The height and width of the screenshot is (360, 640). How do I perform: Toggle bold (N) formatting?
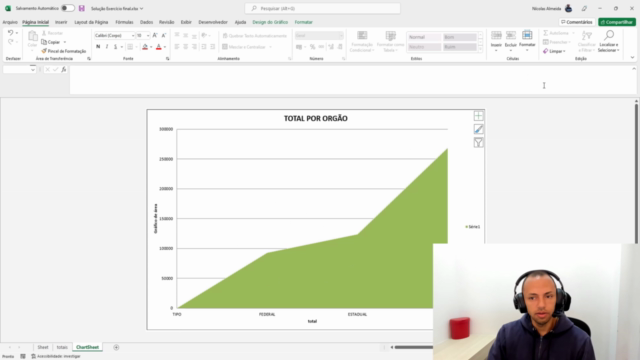(98, 47)
